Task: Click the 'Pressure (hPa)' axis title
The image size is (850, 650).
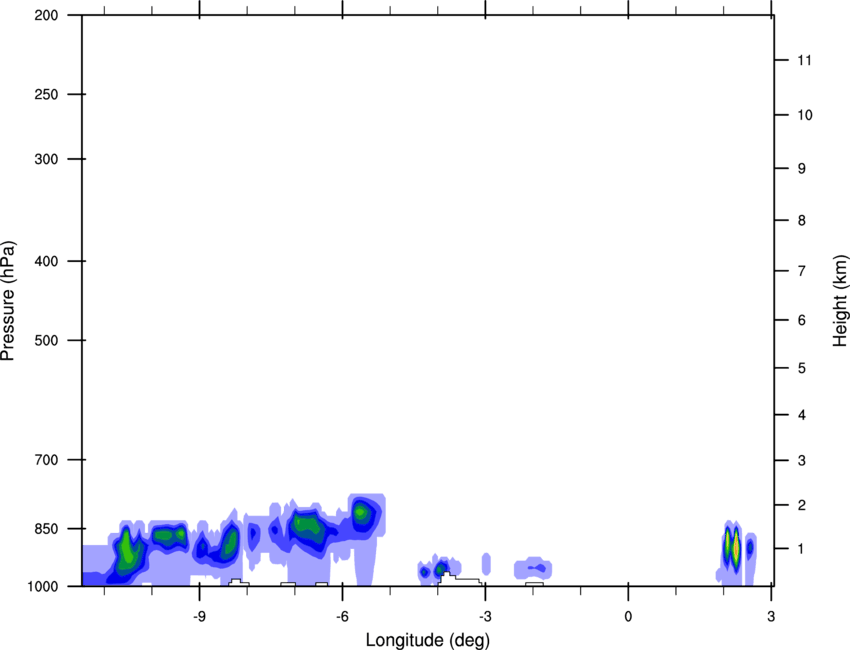Action: click(8, 300)
